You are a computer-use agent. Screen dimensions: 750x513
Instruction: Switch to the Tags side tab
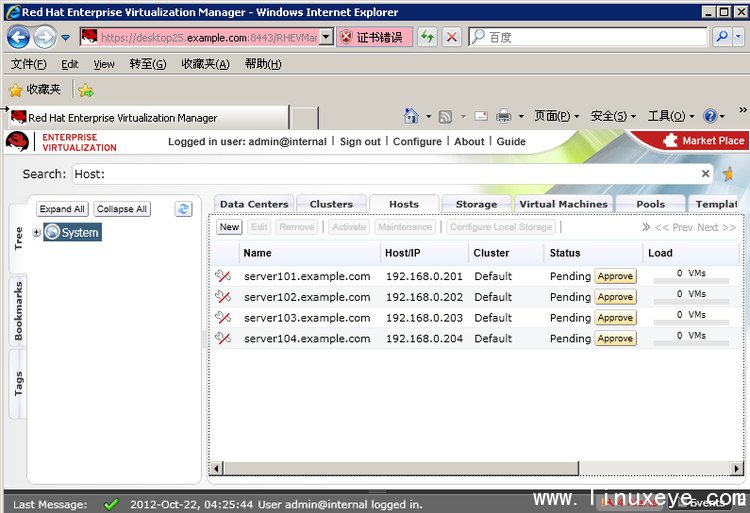(18, 384)
